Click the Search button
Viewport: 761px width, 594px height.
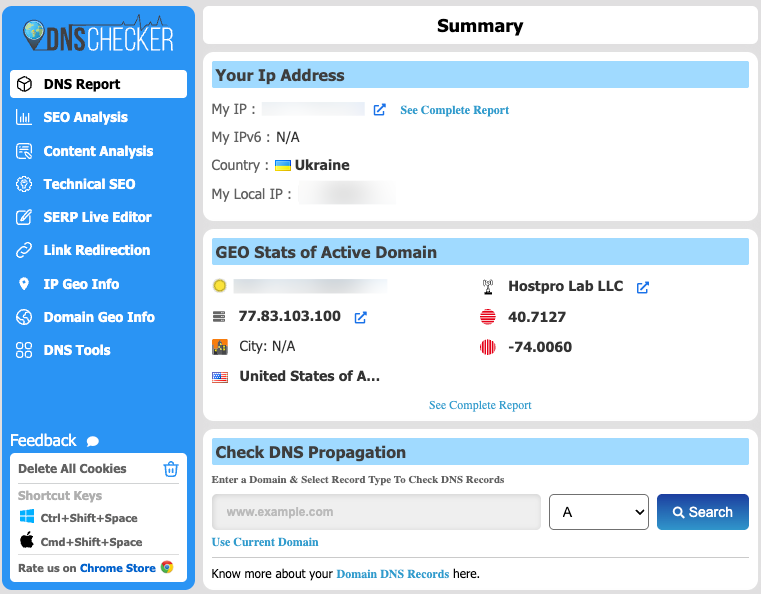point(702,512)
